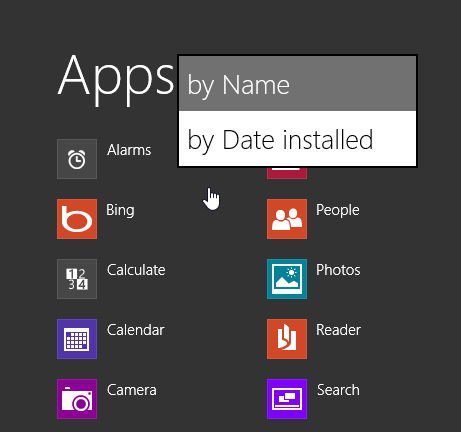Launch Reader via its orange tile icon
This screenshot has height=432, width=461.
point(287,339)
